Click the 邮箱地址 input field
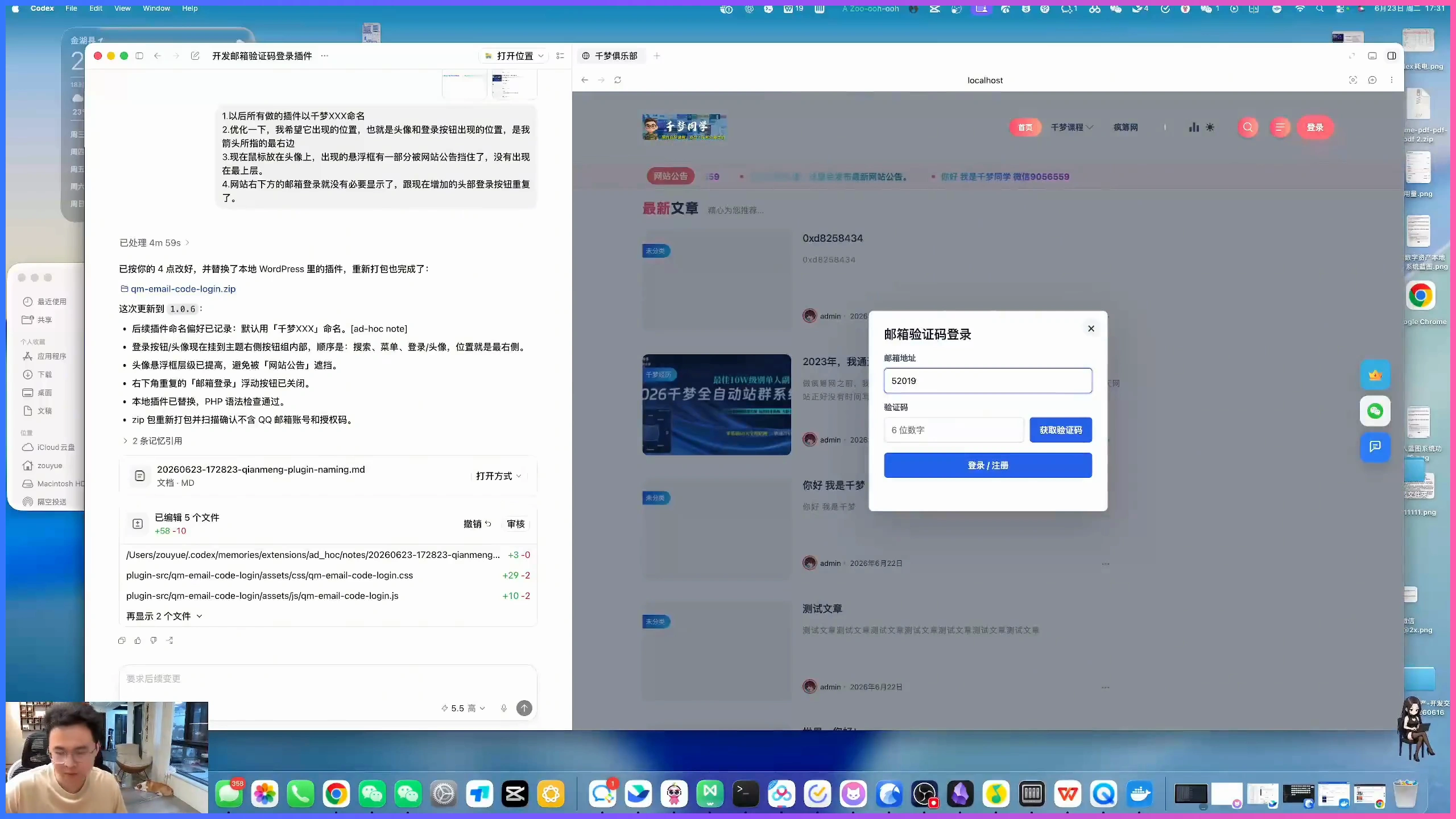Screen dimensions: 1456x819 [x=988, y=380]
